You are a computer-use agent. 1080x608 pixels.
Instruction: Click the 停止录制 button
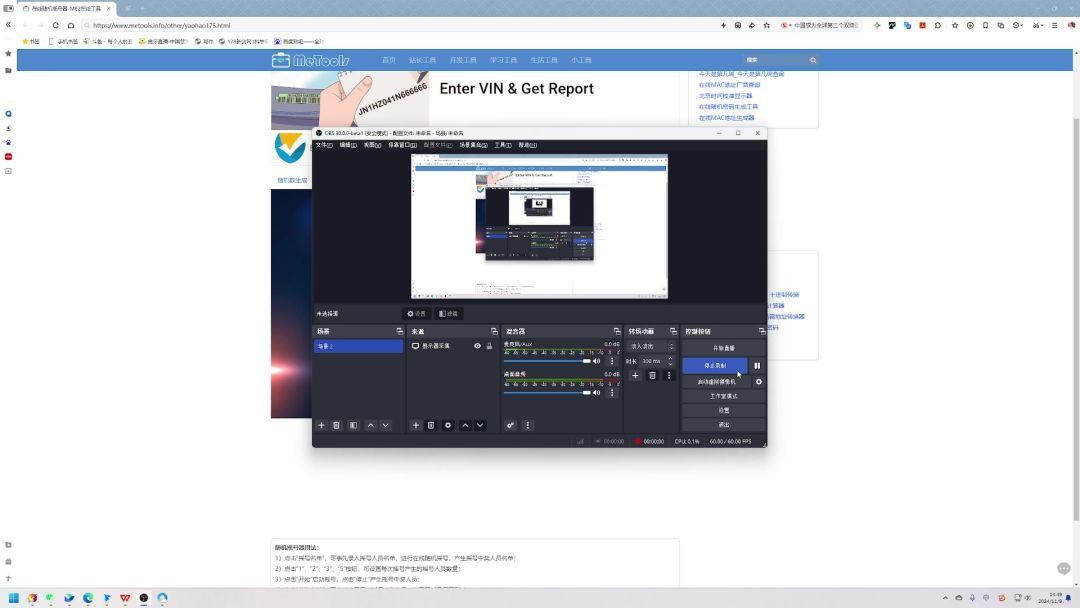point(715,366)
